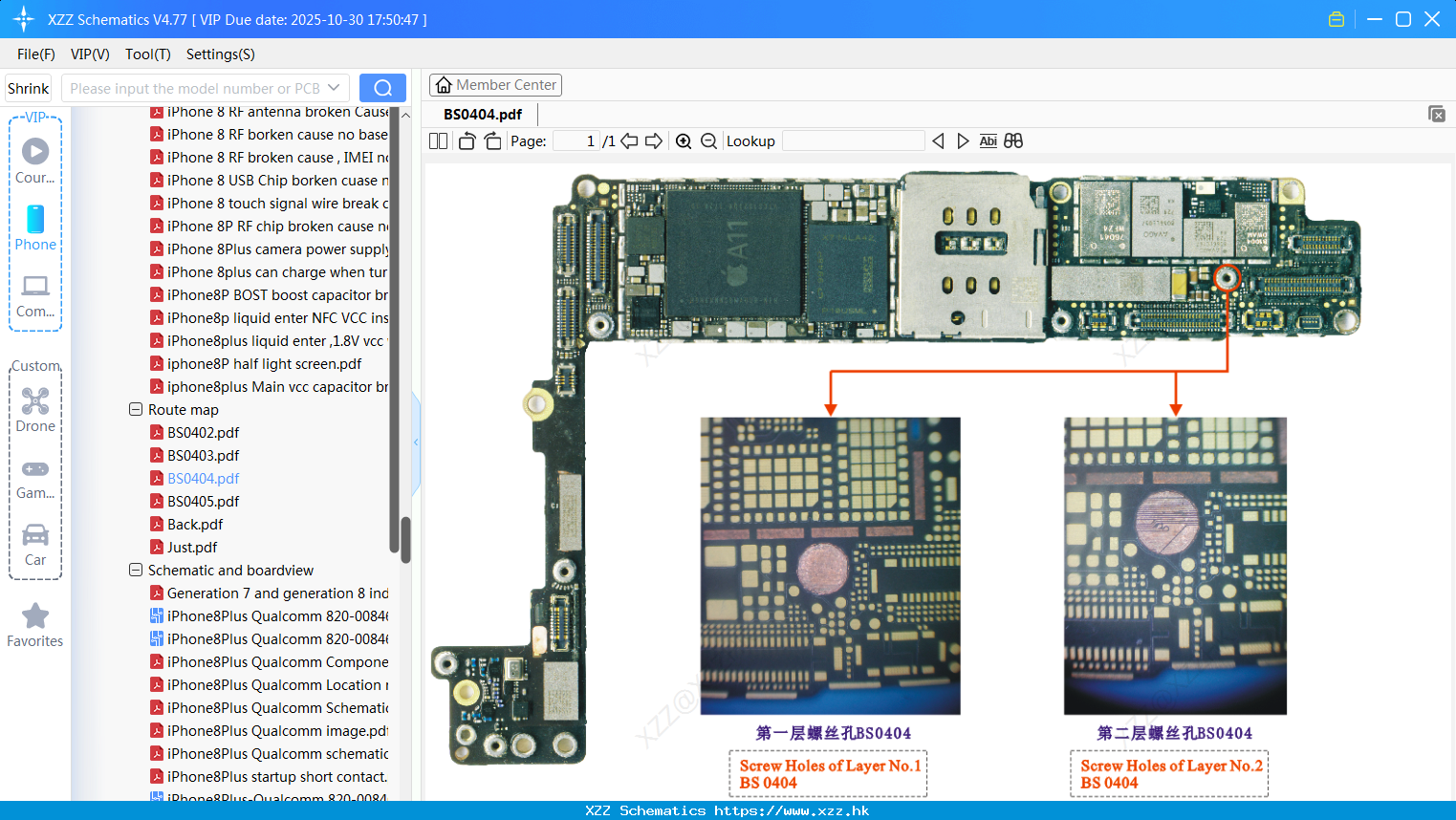Open BS0402.pdf in the tree
This screenshot has height=820, width=1456.
coord(203,432)
